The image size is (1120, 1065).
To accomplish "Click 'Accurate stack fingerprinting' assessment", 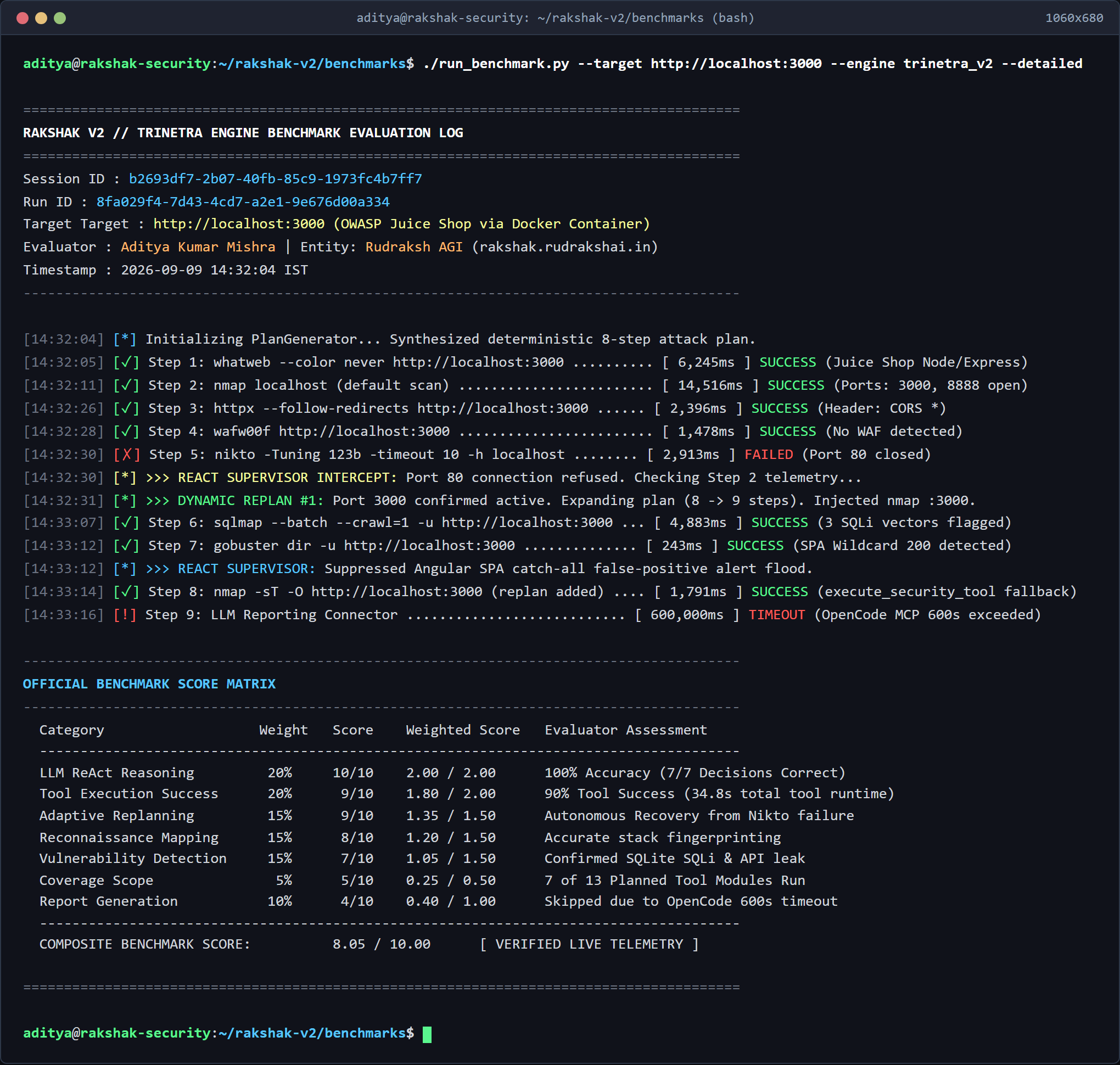I will coord(663,838).
